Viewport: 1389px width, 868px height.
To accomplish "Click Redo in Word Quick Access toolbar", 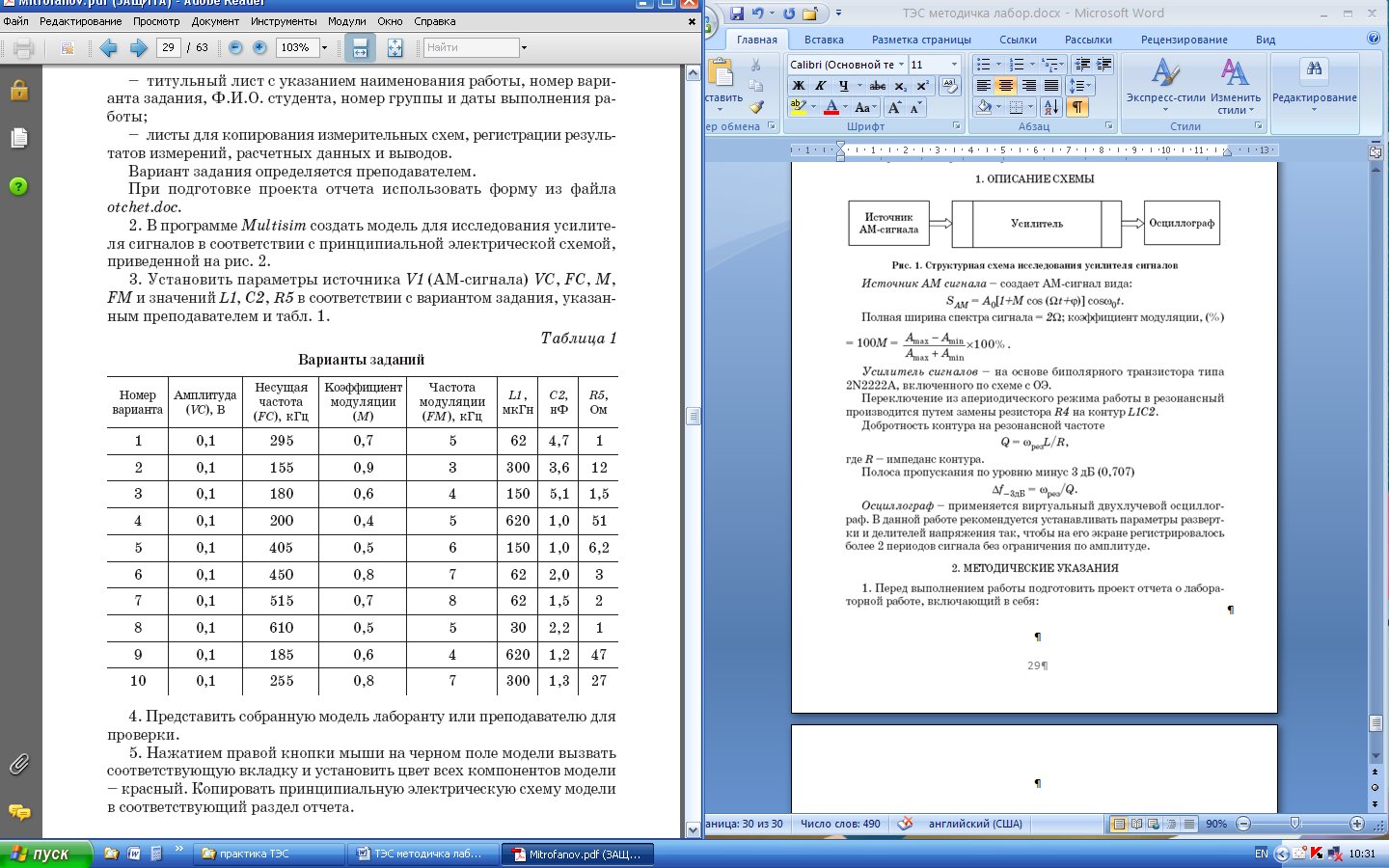I will coord(789,14).
